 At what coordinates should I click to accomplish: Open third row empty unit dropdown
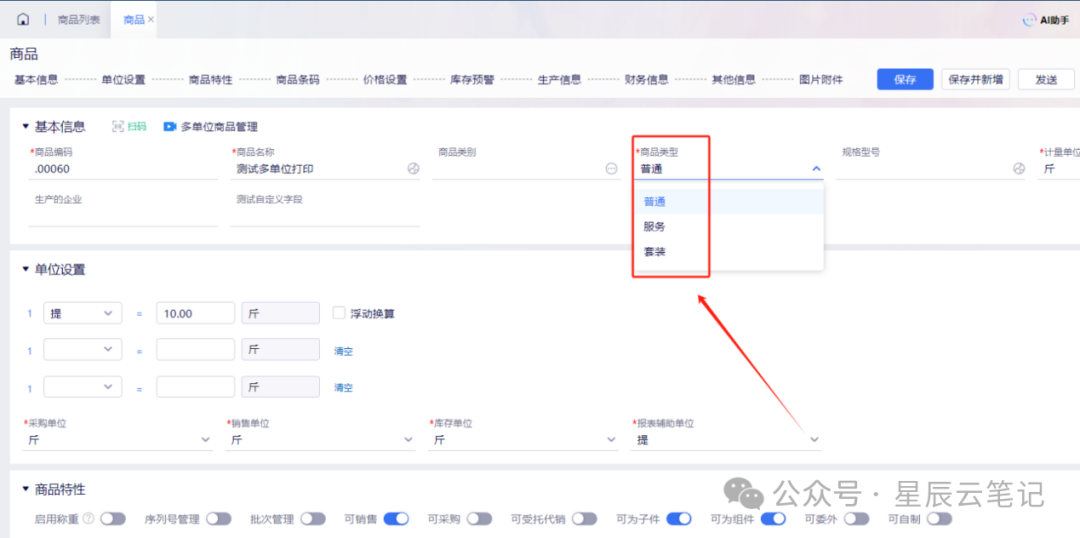point(83,386)
